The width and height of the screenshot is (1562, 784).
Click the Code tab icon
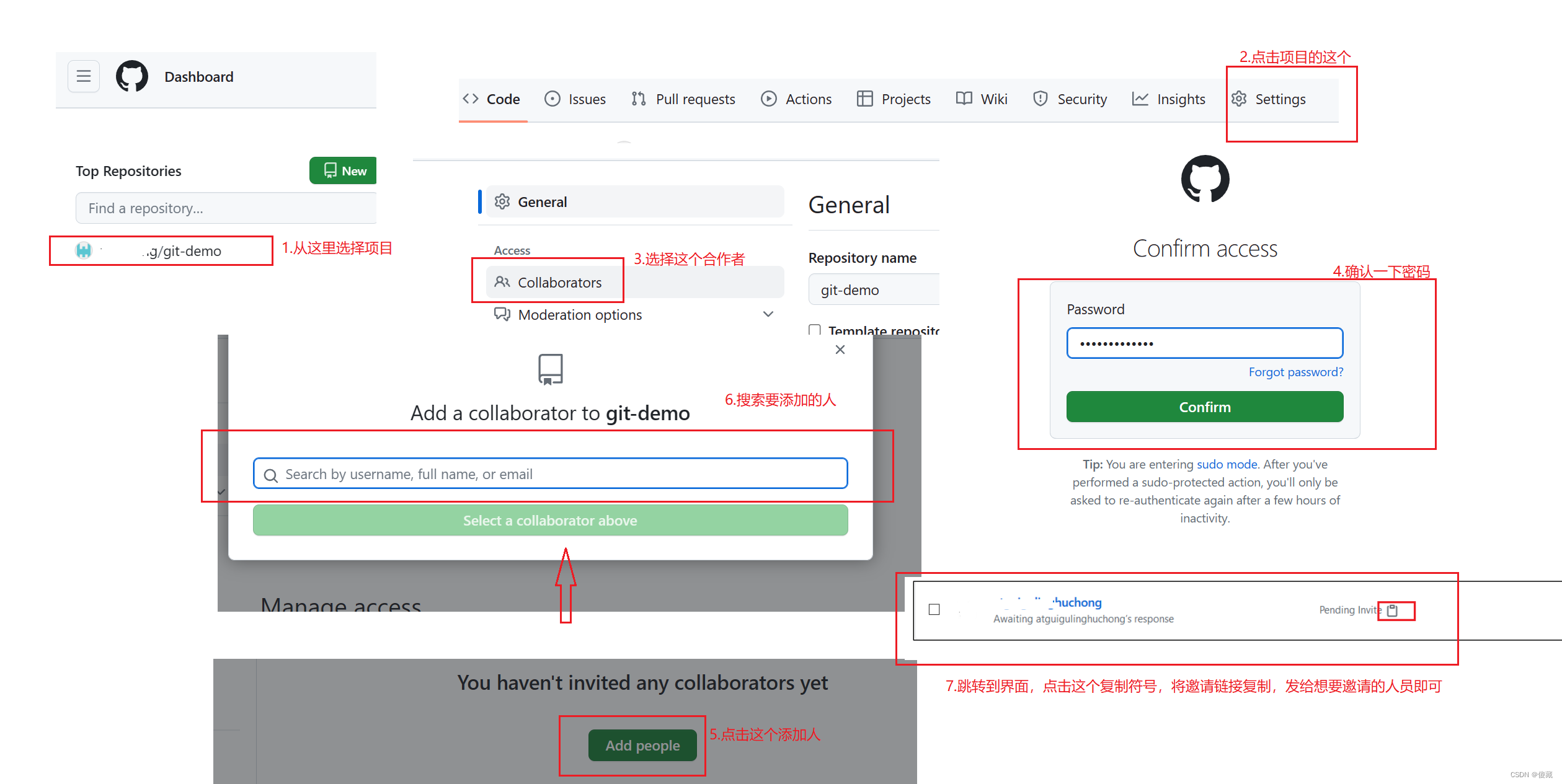[471, 99]
